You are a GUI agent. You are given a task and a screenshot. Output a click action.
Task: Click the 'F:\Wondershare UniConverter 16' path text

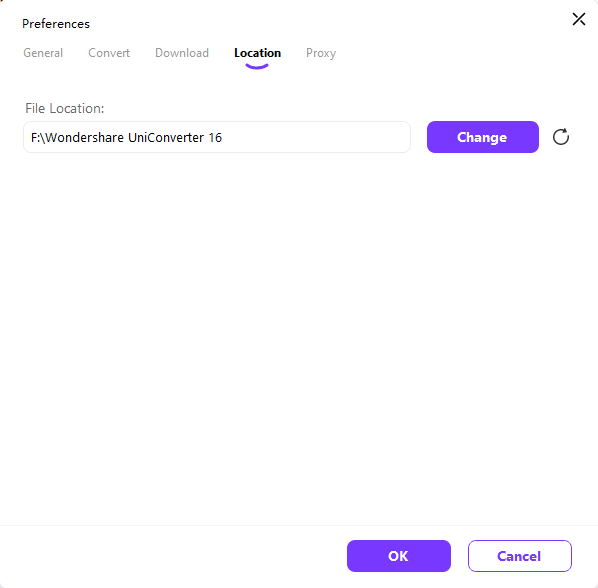click(126, 137)
